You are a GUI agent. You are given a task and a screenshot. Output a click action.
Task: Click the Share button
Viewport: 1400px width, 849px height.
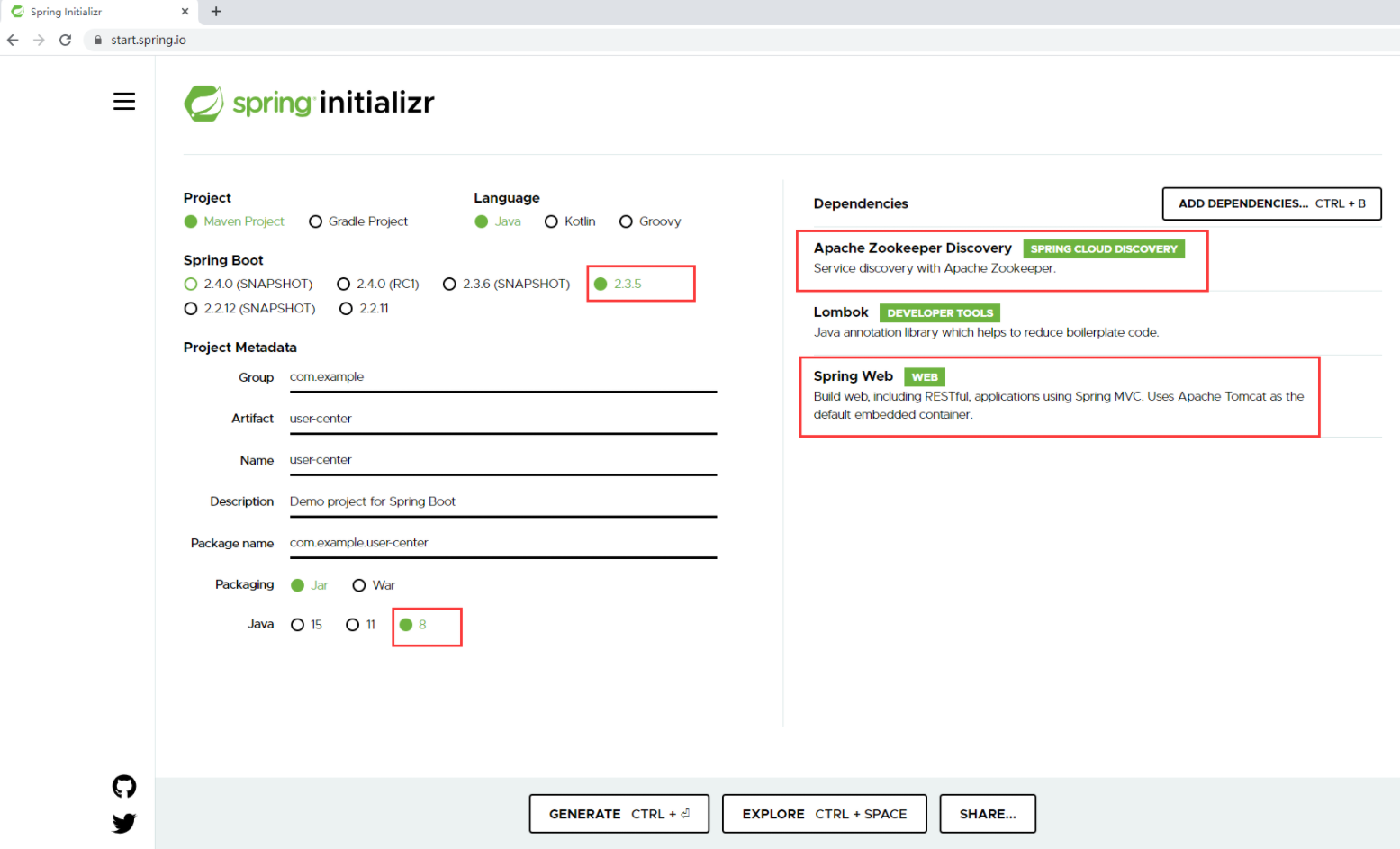click(x=988, y=814)
